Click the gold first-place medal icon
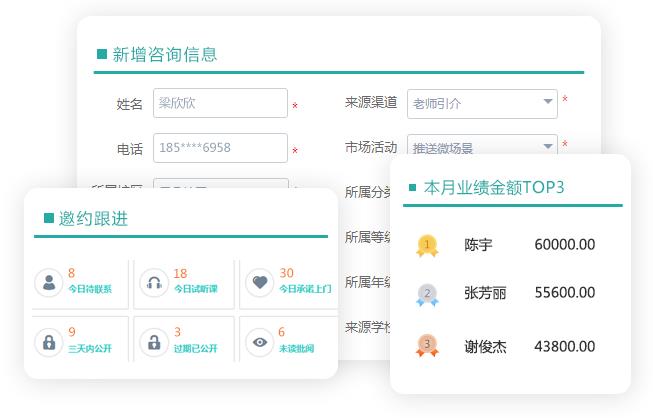The width and height of the screenshot is (653, 418). click(x=428, y=245)
